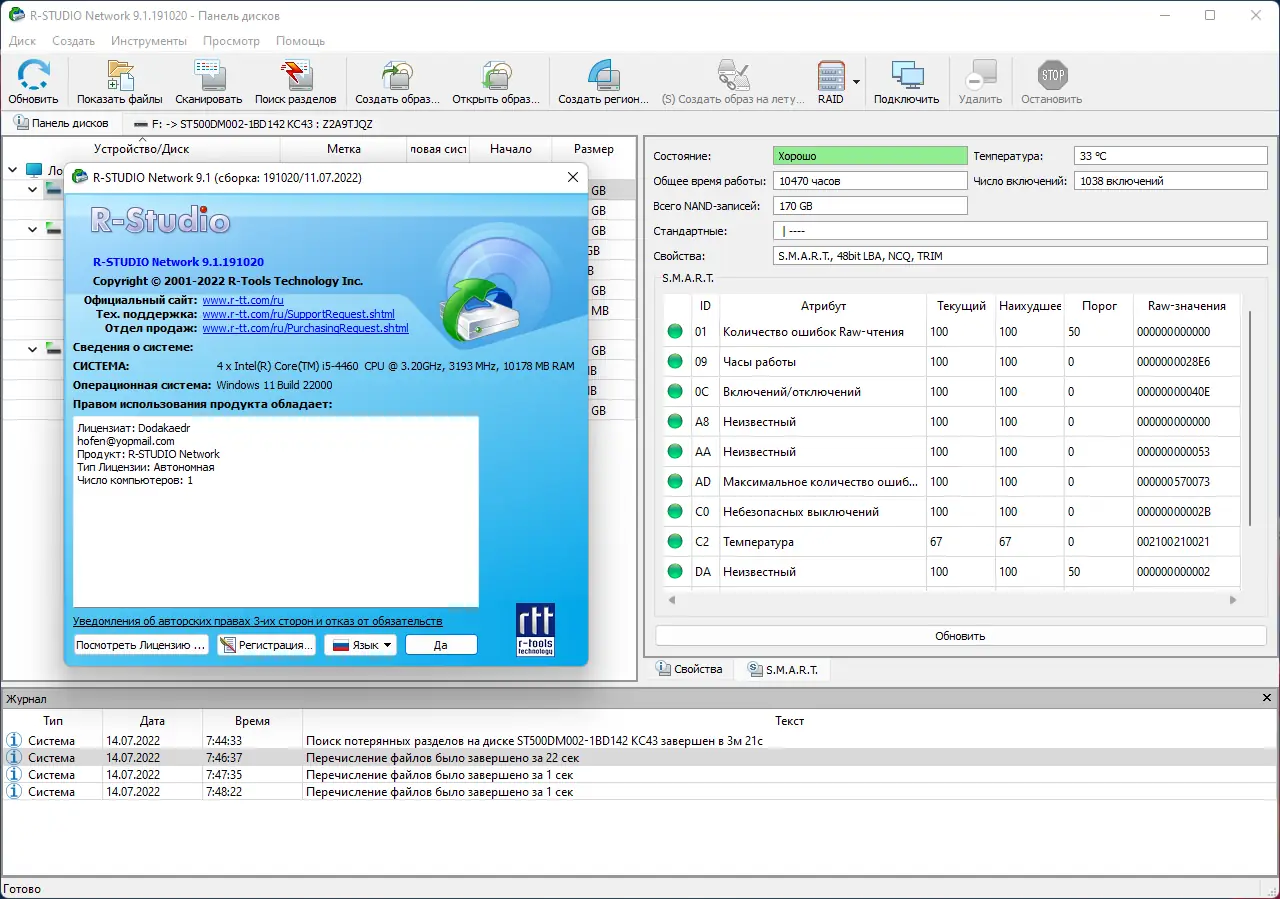Click the Подключить network connect icon
Viewport: 1280px width, 899px height.
(x=907, y=75)
